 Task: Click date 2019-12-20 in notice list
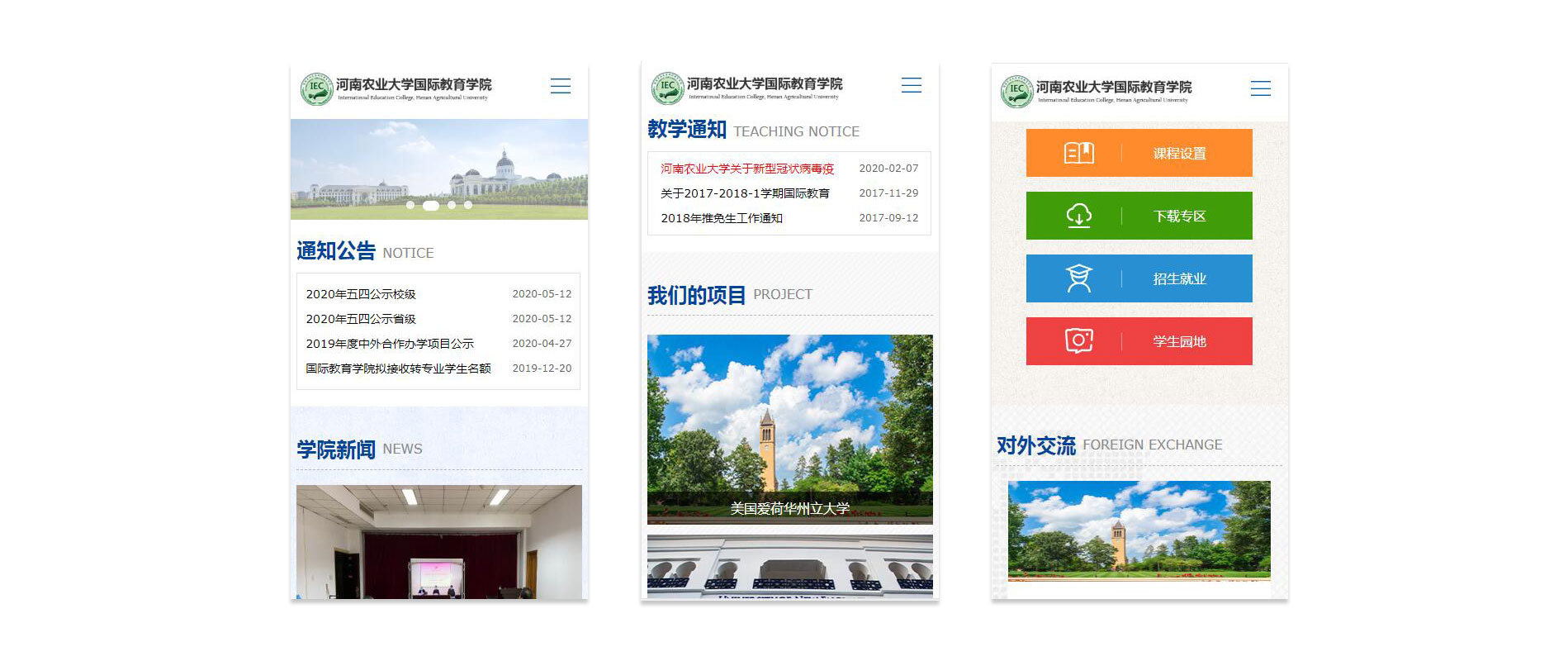click(x=542, y=369)
